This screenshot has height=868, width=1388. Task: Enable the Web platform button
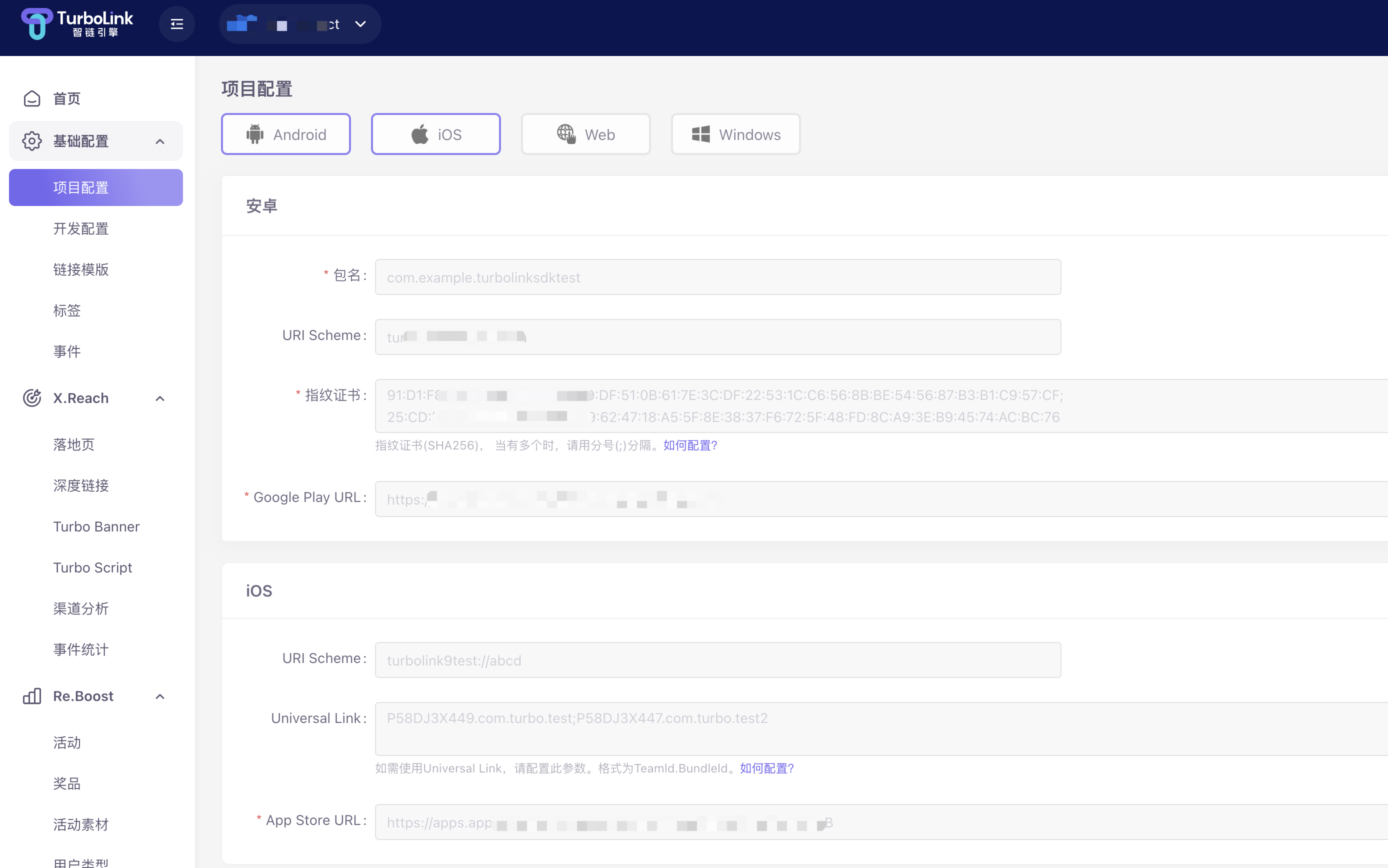click(x=585, y=134)
